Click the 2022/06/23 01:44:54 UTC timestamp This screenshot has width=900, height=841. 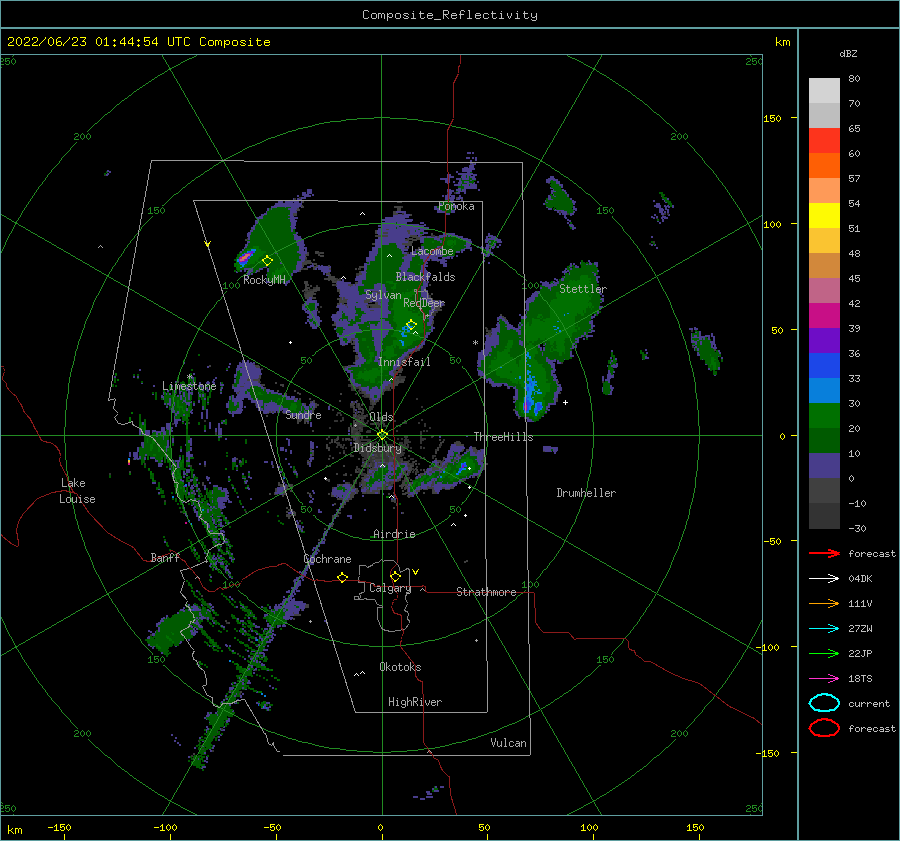click(x=99, y=42)
